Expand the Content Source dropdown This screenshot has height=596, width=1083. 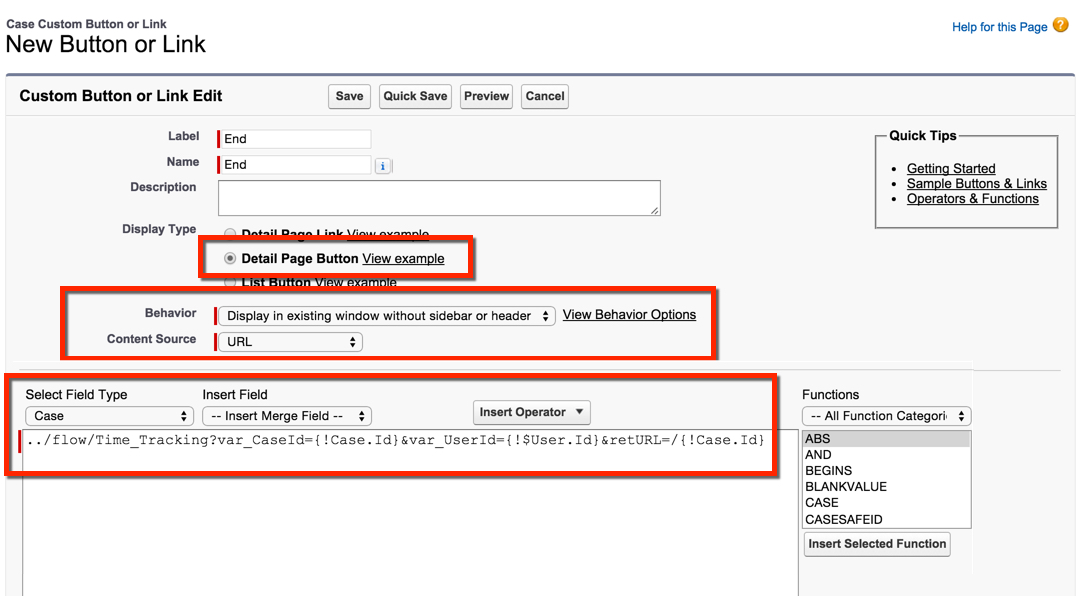[290, 342]
